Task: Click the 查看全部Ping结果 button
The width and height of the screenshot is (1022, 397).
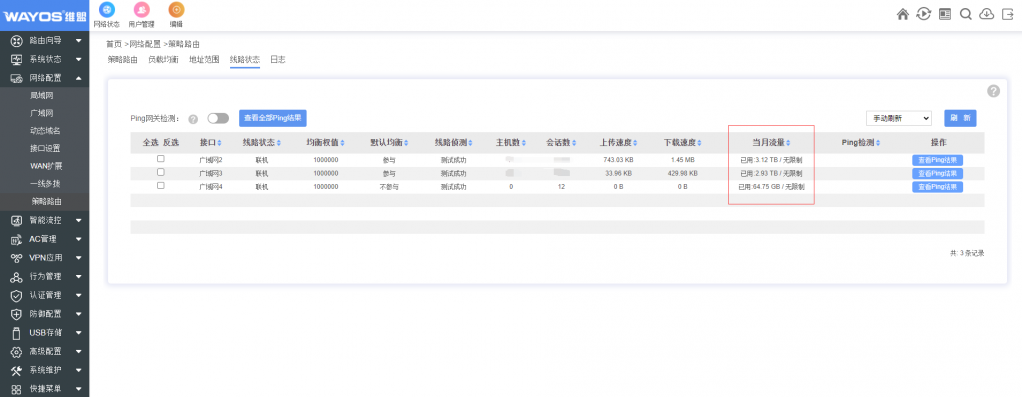Action: click(x=272, y=118)
